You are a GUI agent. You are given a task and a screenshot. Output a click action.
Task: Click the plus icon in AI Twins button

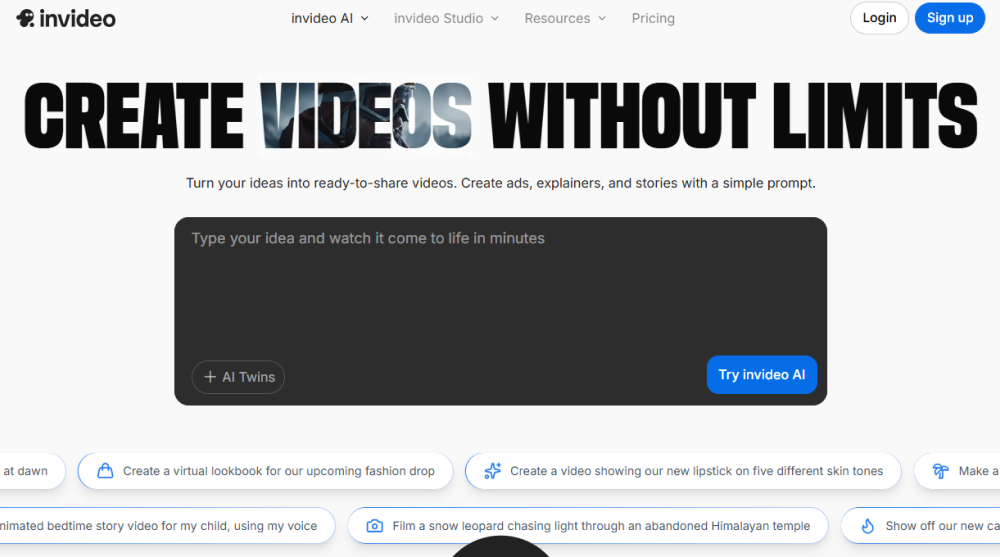coord(210,377)
